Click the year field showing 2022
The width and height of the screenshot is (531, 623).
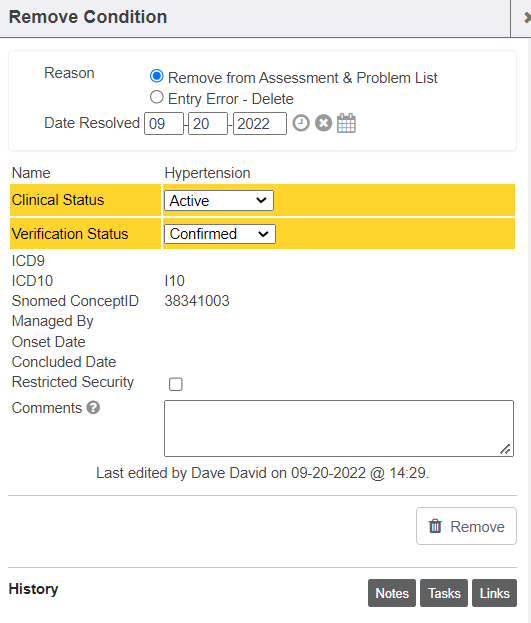(x=260, y=124)
